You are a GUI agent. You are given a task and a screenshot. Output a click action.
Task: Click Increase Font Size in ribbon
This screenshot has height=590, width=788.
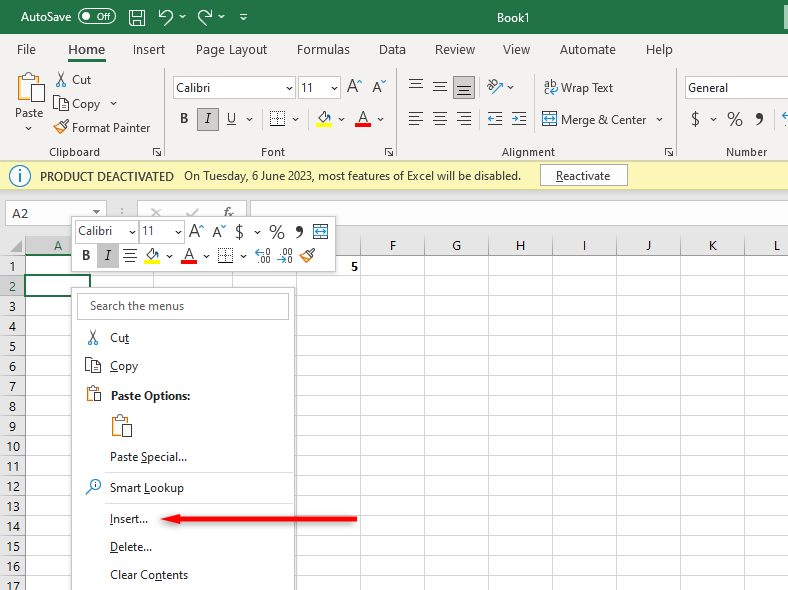pos(354,88)
